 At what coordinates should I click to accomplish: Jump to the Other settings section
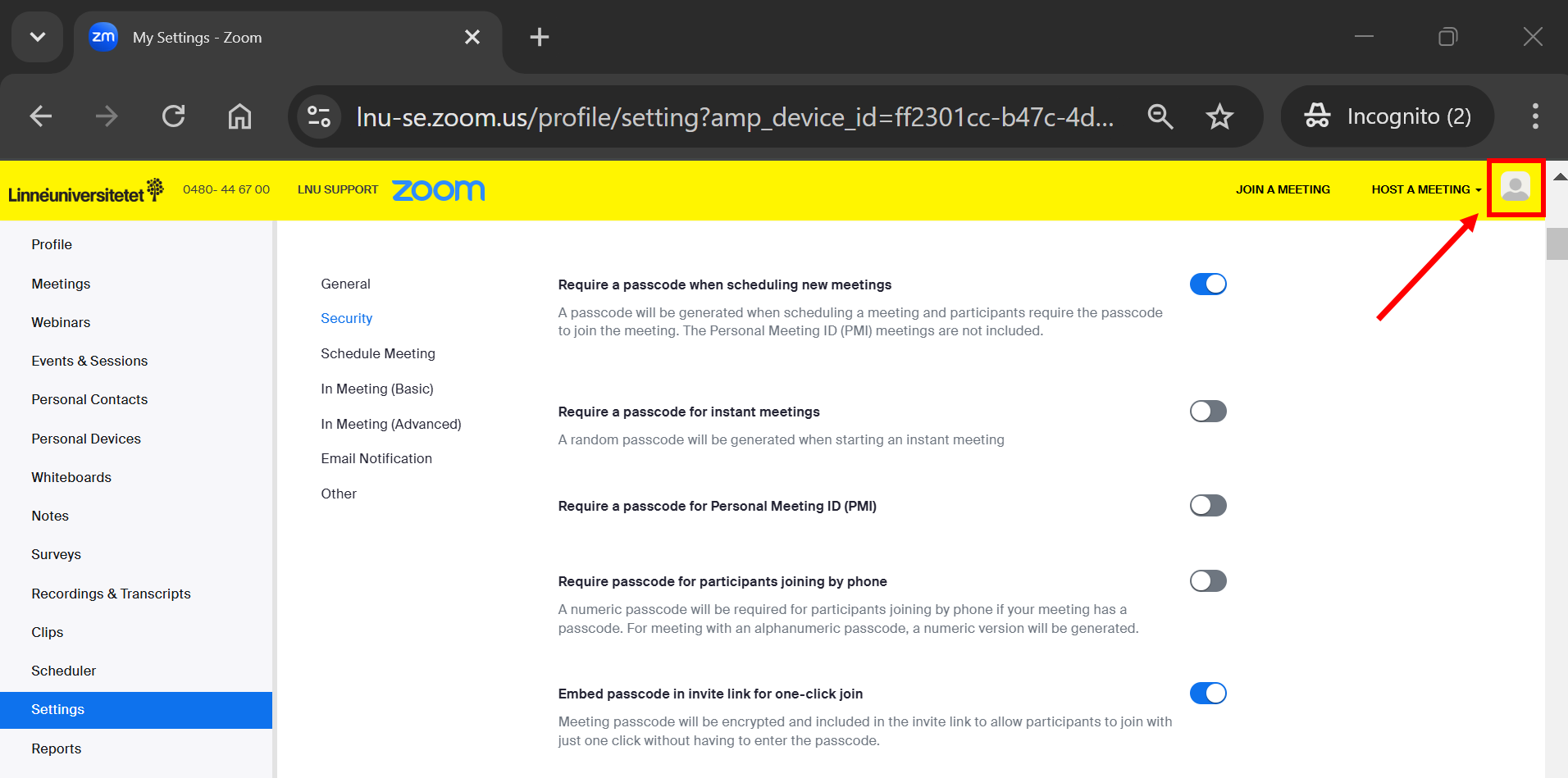(x=339, y=494)
